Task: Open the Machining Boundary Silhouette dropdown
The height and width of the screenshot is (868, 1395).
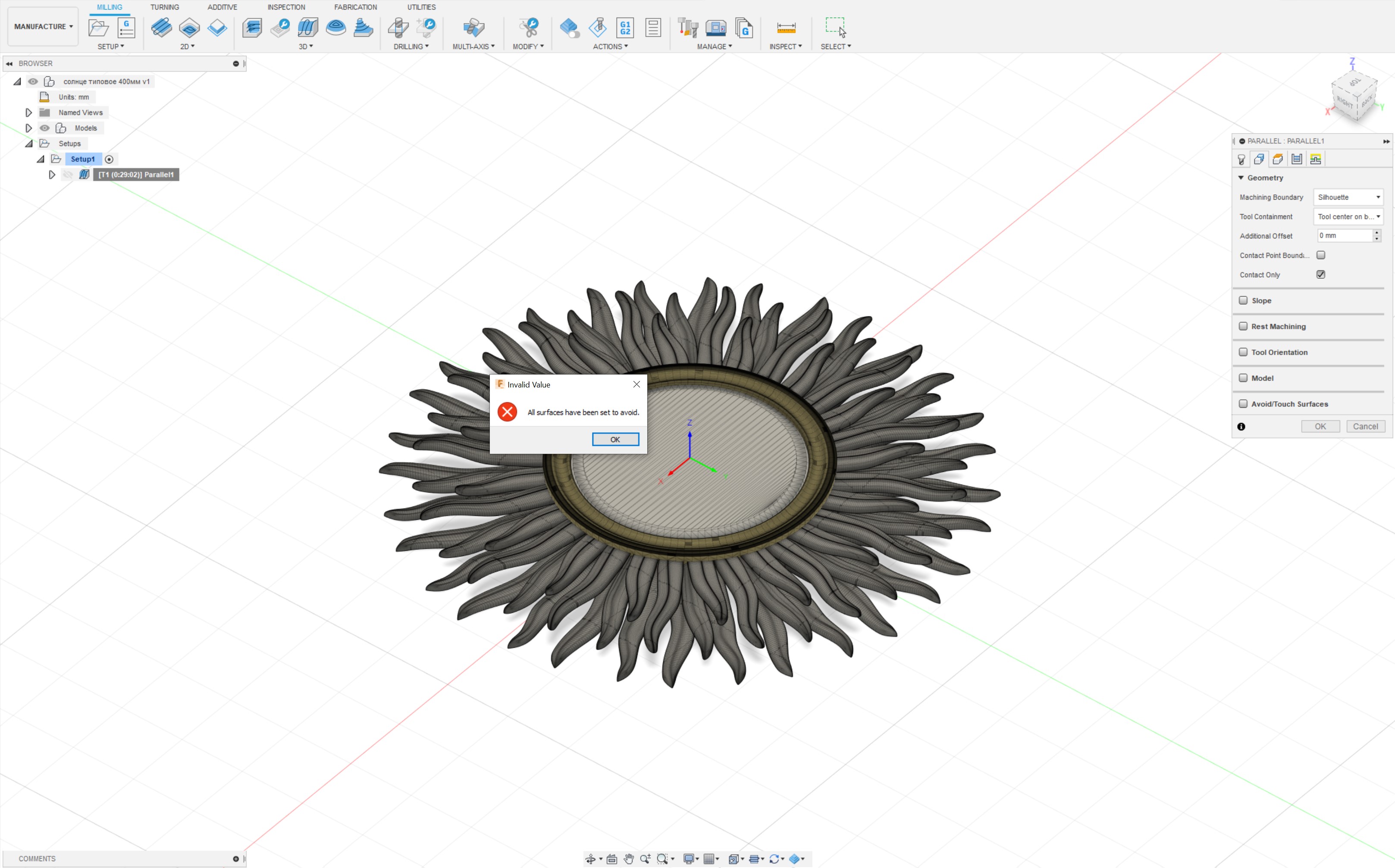Action: pos(1347,197)
